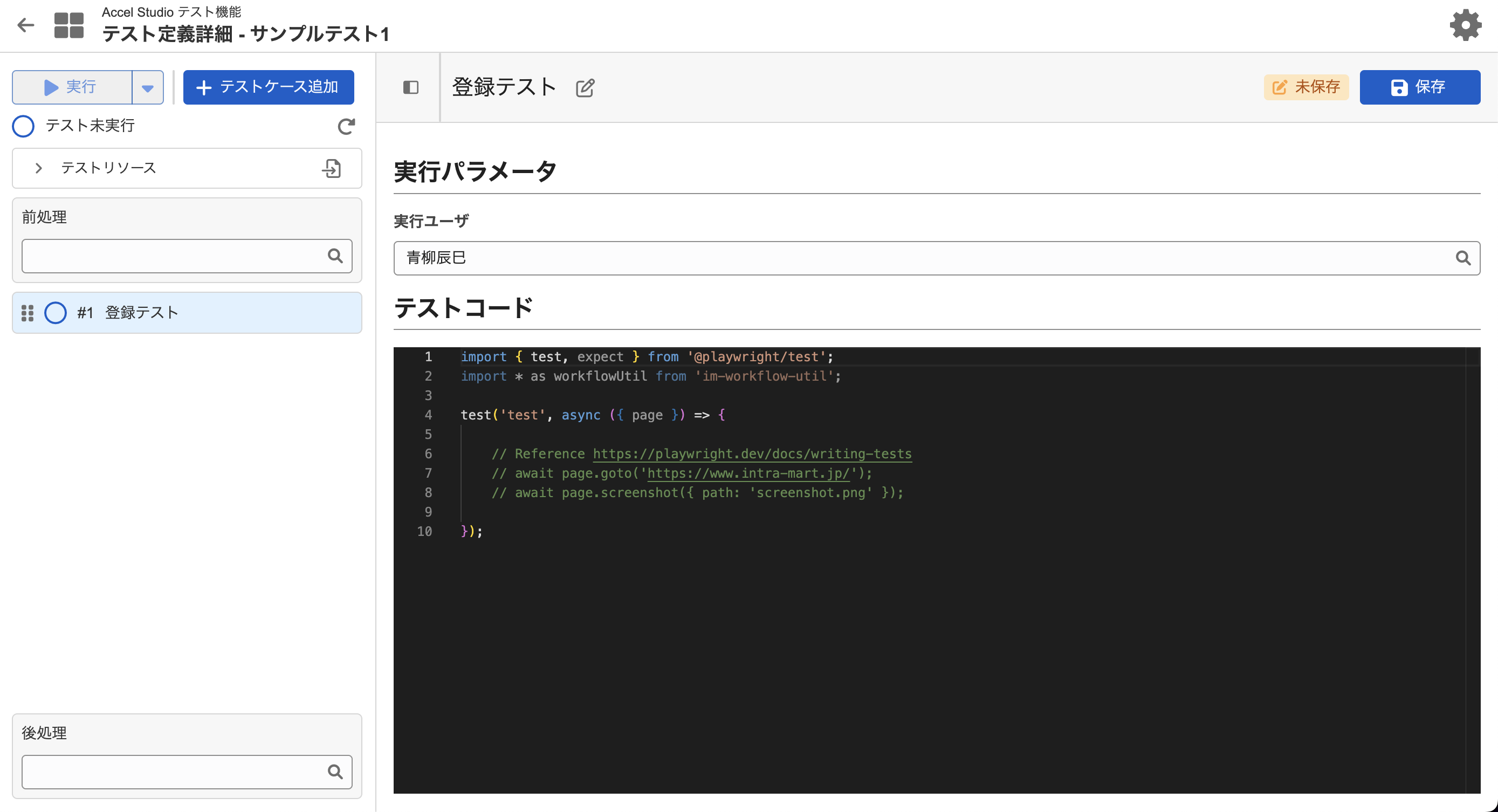The image size is (1498, 812).
Task: Click the test resource import icon
Action: click(x=332, y=168)
